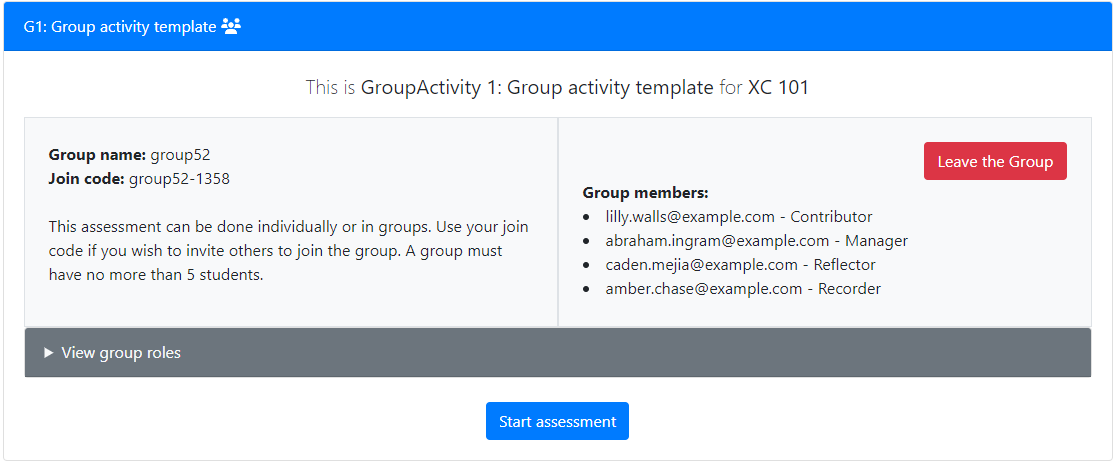This screenshot has width=1114, height=462.
Task: Click the GroupActivity 1 title text
Action: 536,88
